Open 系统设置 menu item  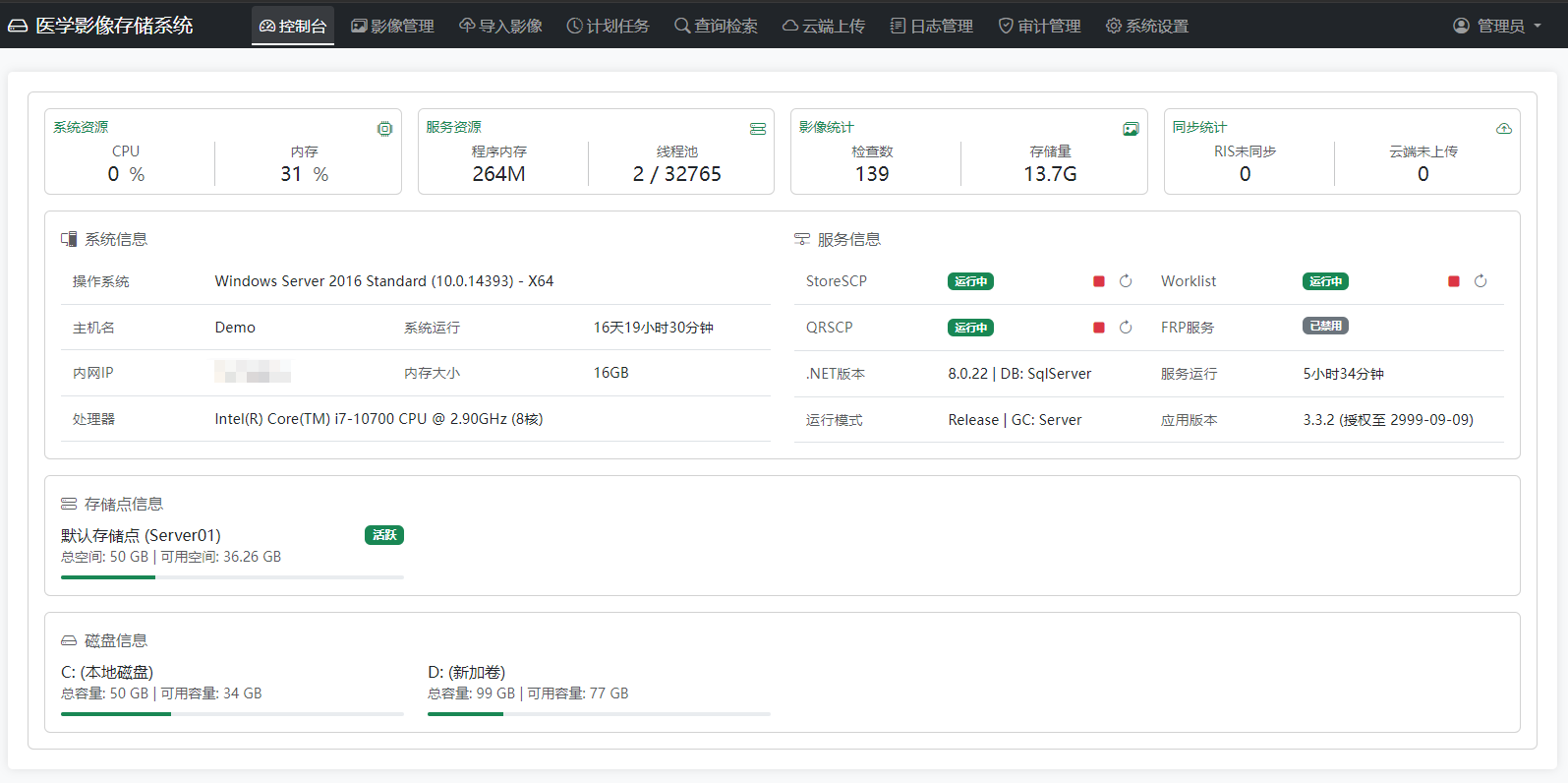point(1147,26)
